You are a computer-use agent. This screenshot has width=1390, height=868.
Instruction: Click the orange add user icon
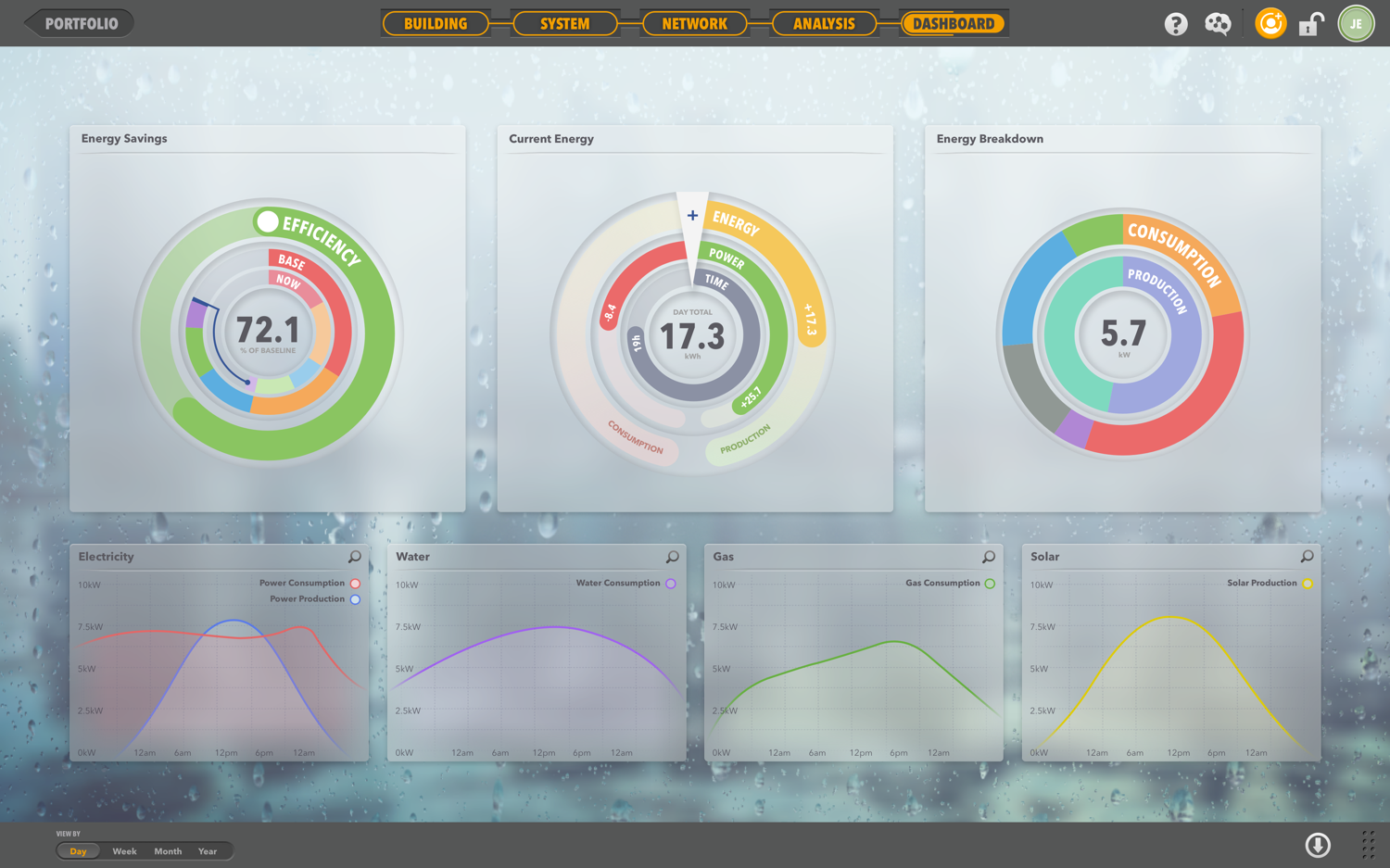click(x=1270, y=23)
